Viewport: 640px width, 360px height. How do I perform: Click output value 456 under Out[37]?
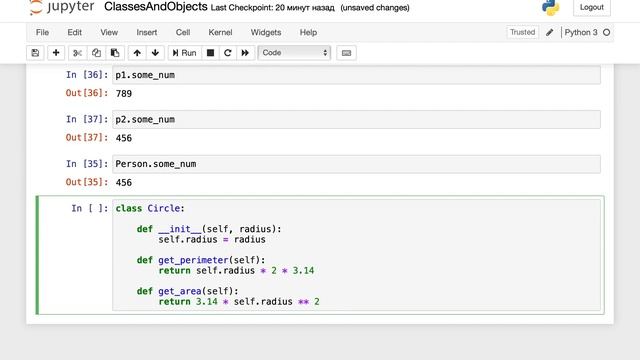(124, 138)
